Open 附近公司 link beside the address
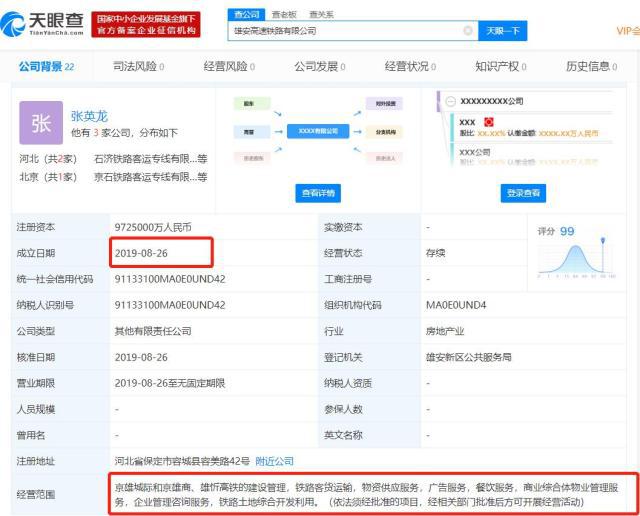Screen dimensions: 640x516 [274, 461]
